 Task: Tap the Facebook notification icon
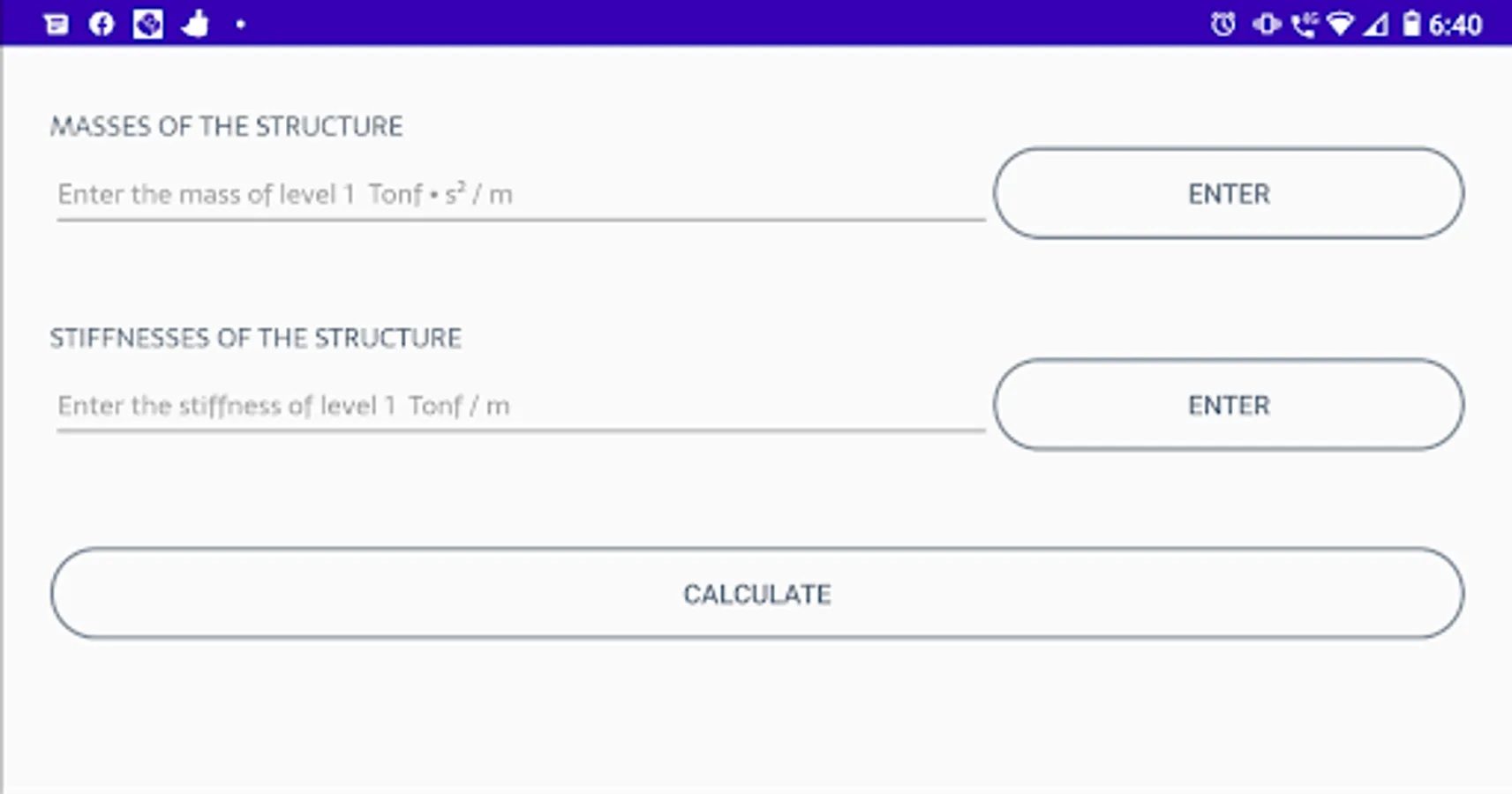point(102,24)
